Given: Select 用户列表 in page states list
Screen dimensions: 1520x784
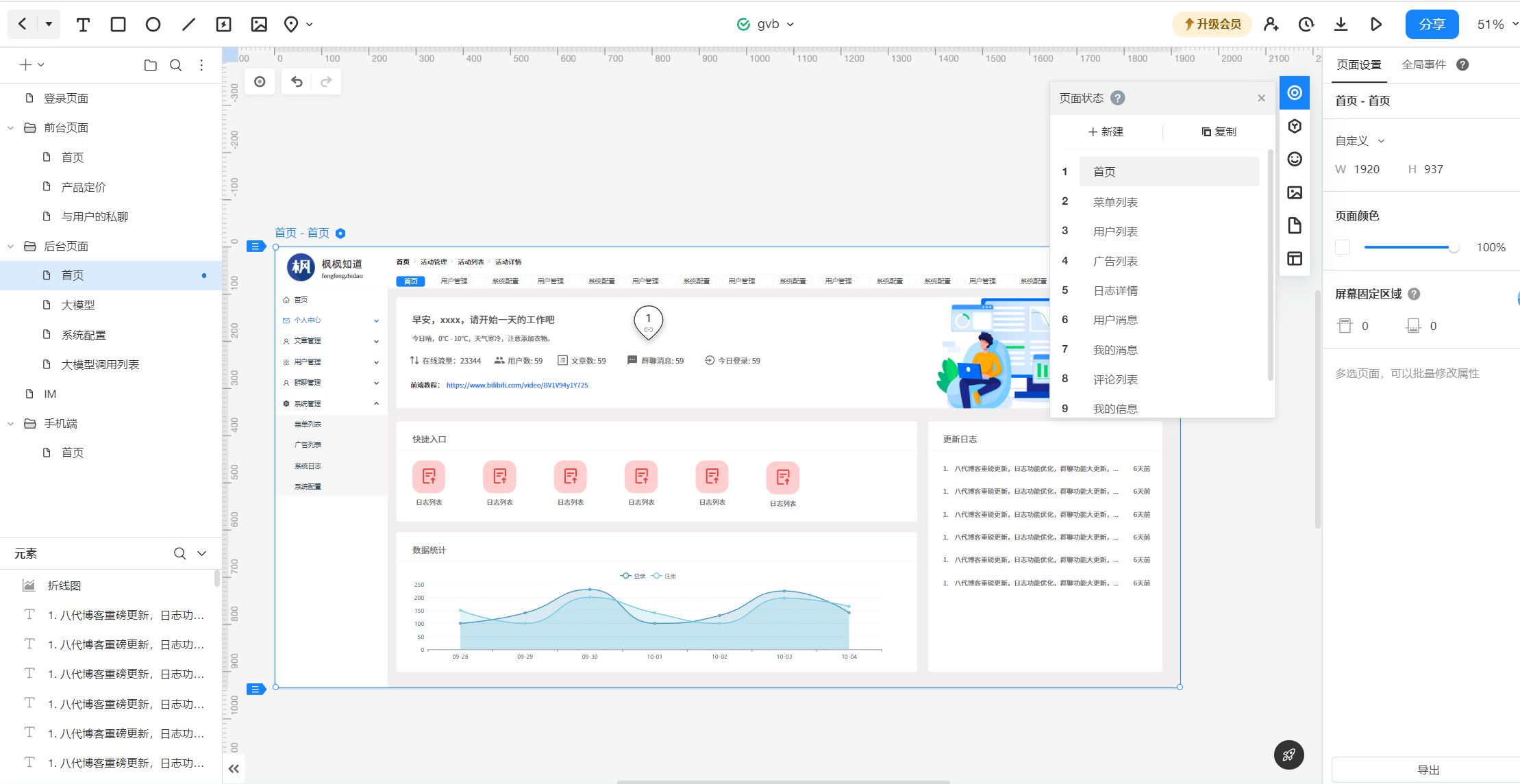Looking at the screenshot, I should tap(1115, 231).
